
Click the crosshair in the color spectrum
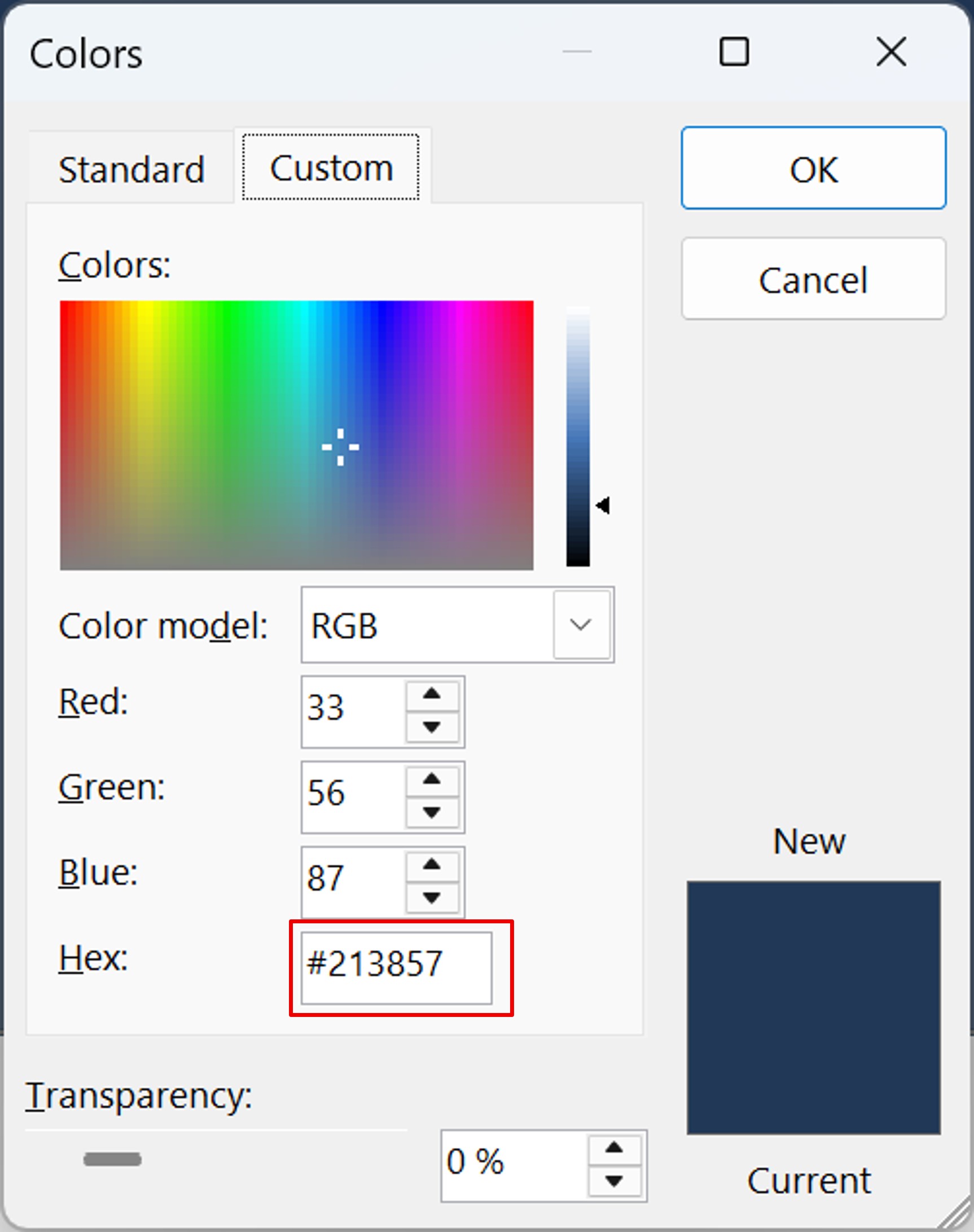tap(340, 447)
